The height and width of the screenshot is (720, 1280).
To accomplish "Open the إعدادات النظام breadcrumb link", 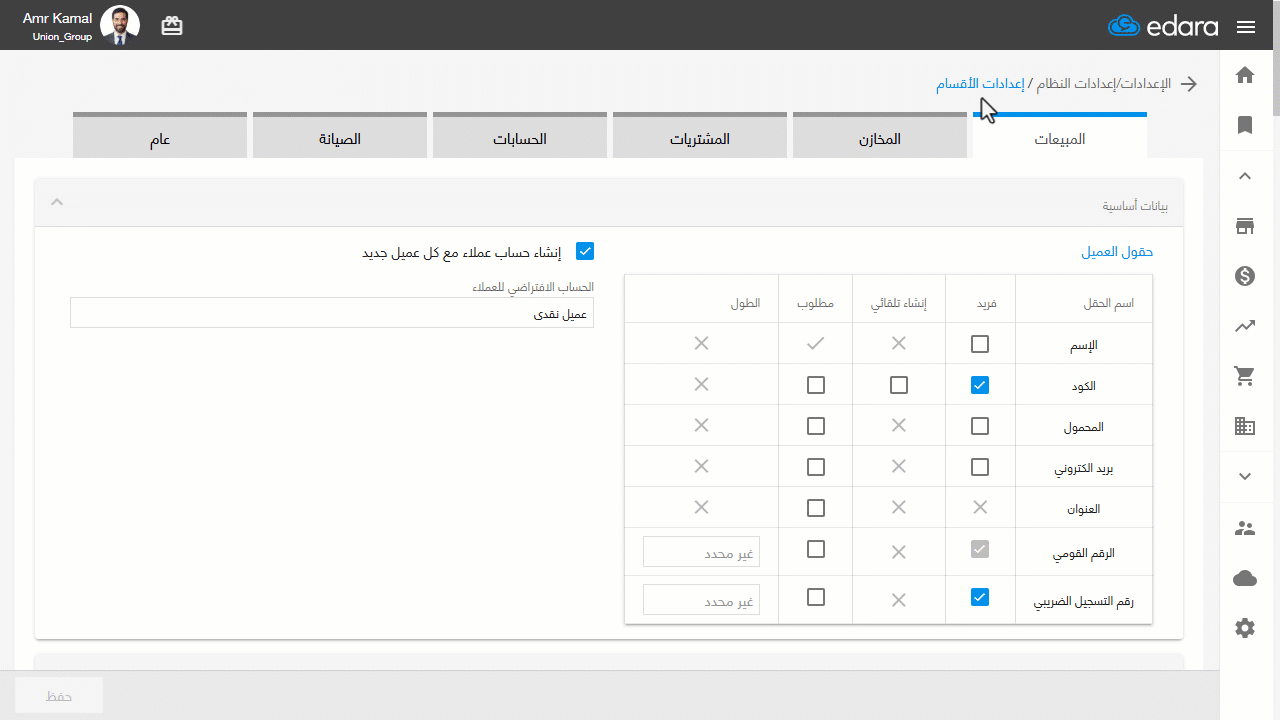I will (1078, 84).
